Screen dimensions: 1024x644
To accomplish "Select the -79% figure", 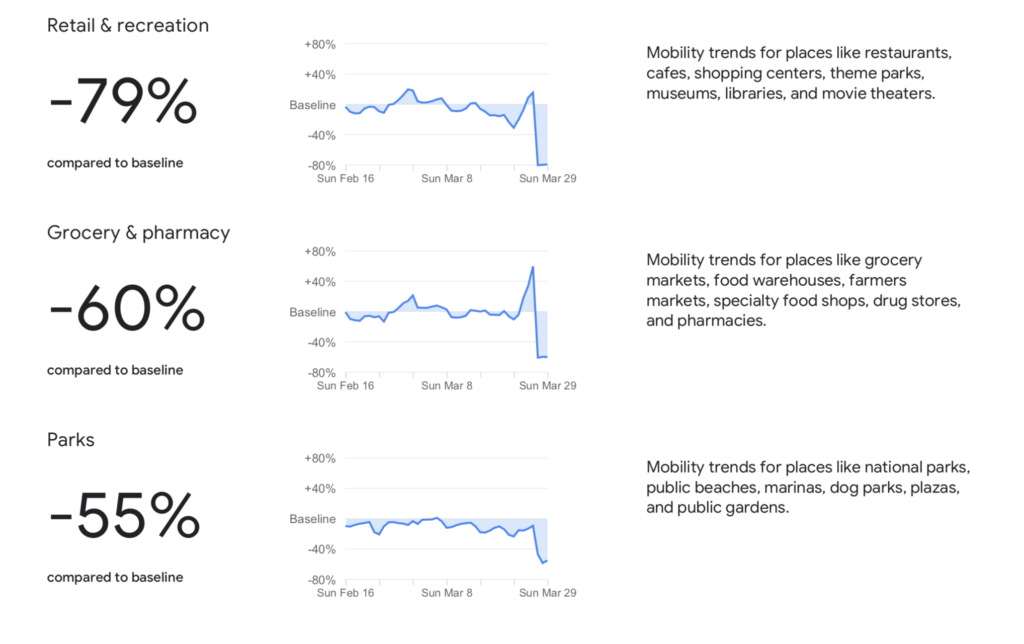I will click(123, 102).
